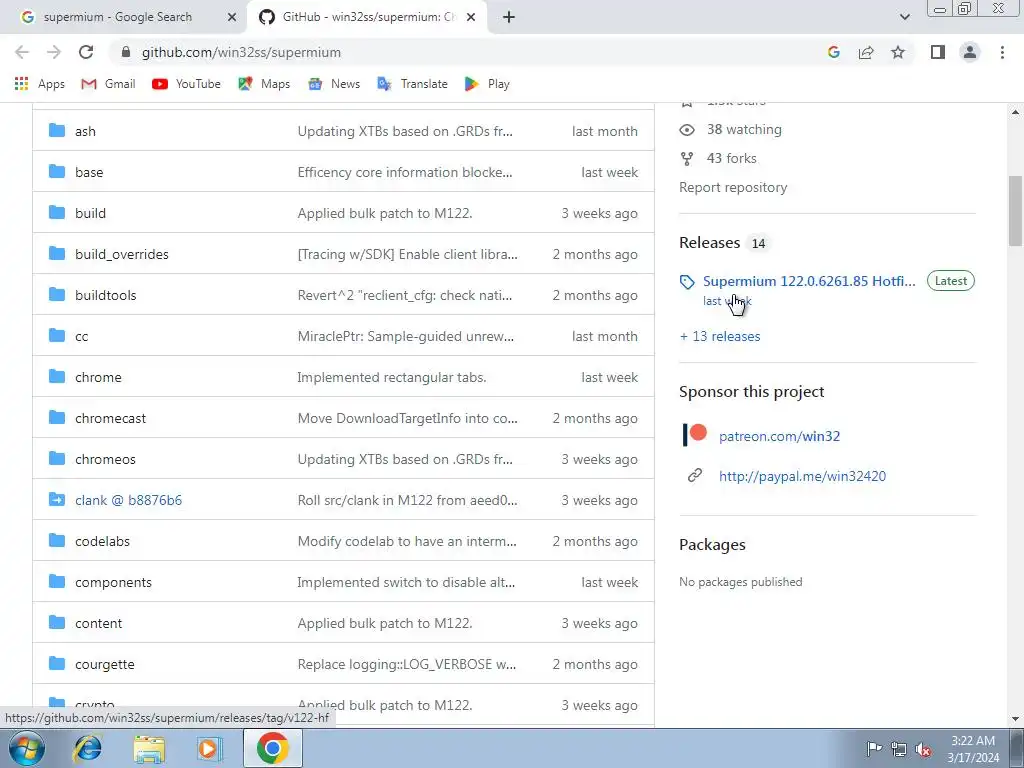1024x768 pixels.
Task: Open commit 'MiraclePtr: Sample-guided unrew...'
Action: point(406,336)
